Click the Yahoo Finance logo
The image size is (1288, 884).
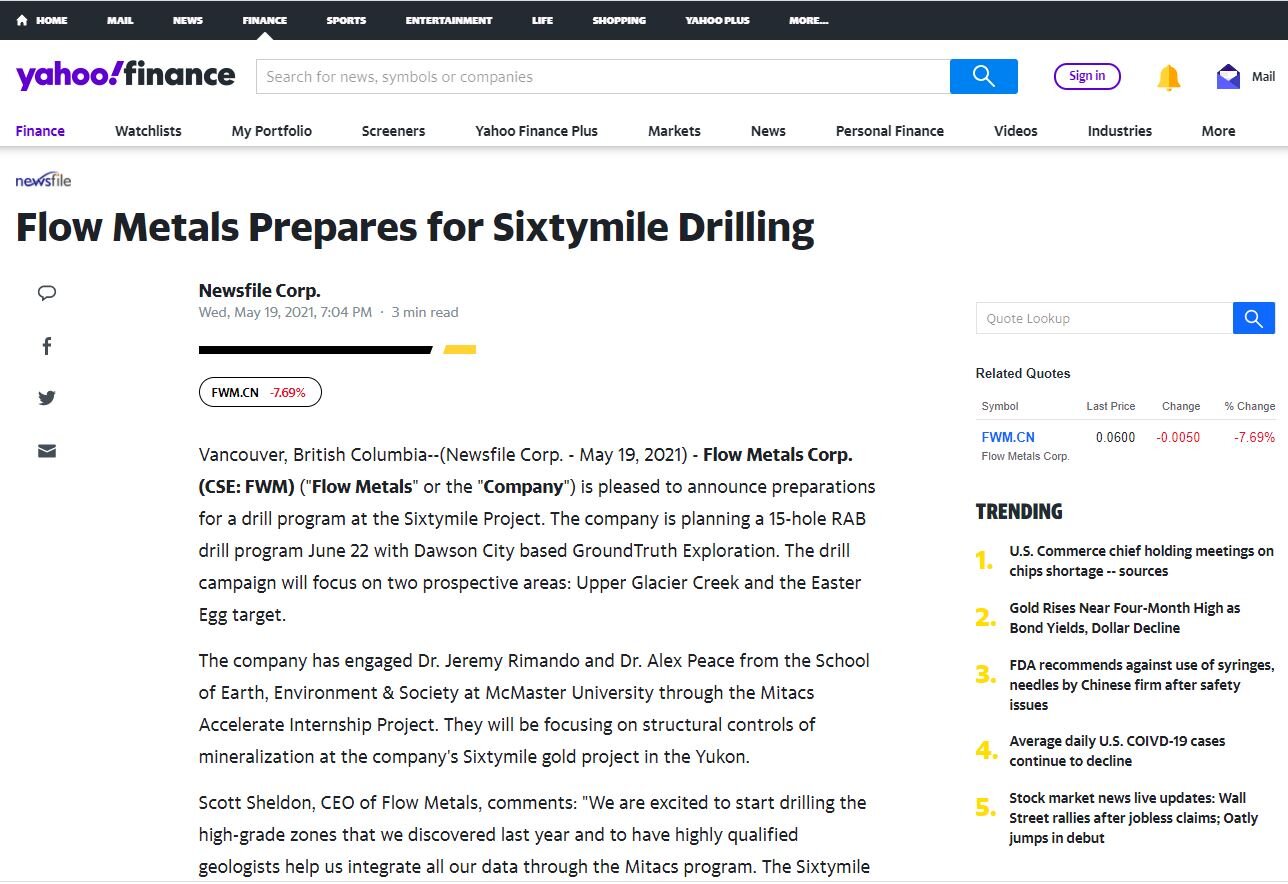coord(126,76)
